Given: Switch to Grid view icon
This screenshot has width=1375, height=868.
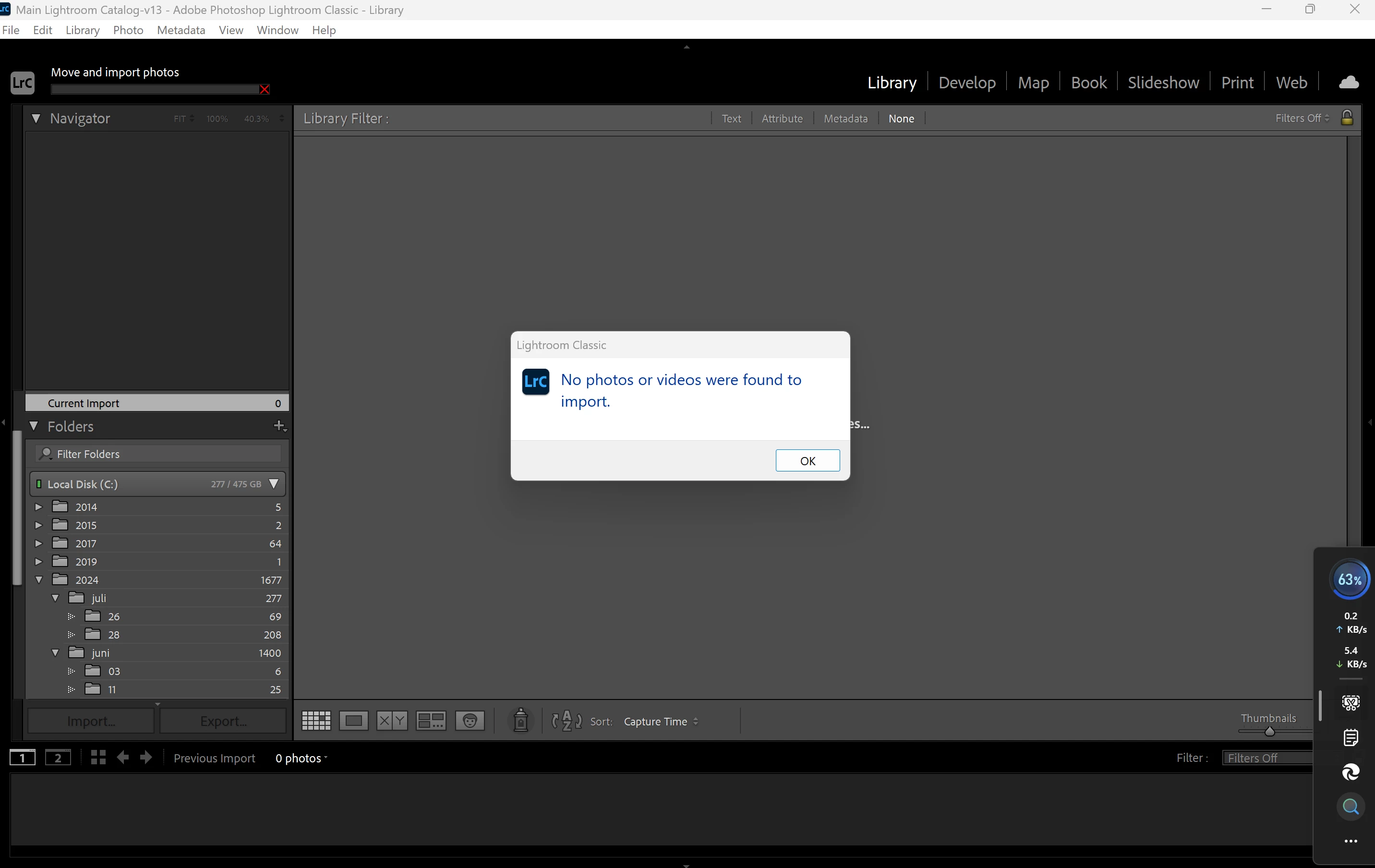Looking at the screenshot, I should pyautogui.click(x=316, y=721).
